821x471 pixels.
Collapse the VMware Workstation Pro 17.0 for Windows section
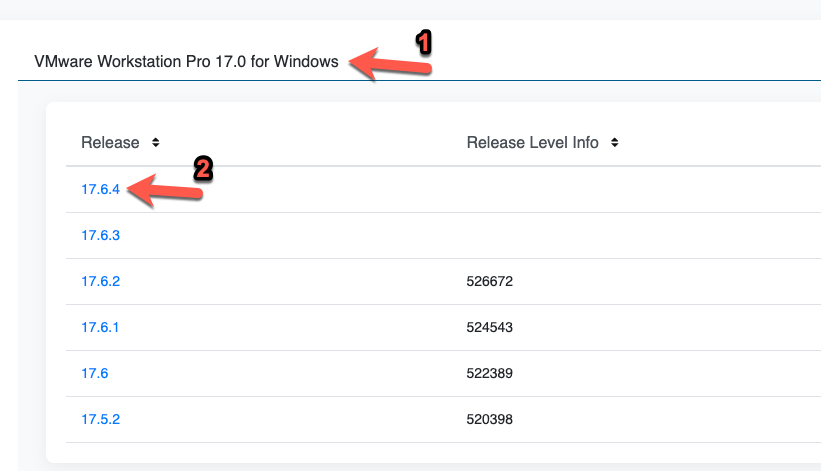coord(185,61)
